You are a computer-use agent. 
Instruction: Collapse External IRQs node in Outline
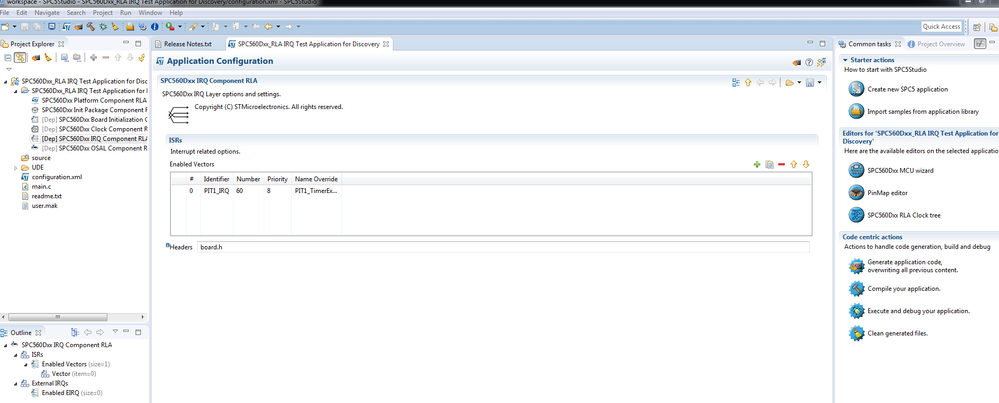[15, 383]
